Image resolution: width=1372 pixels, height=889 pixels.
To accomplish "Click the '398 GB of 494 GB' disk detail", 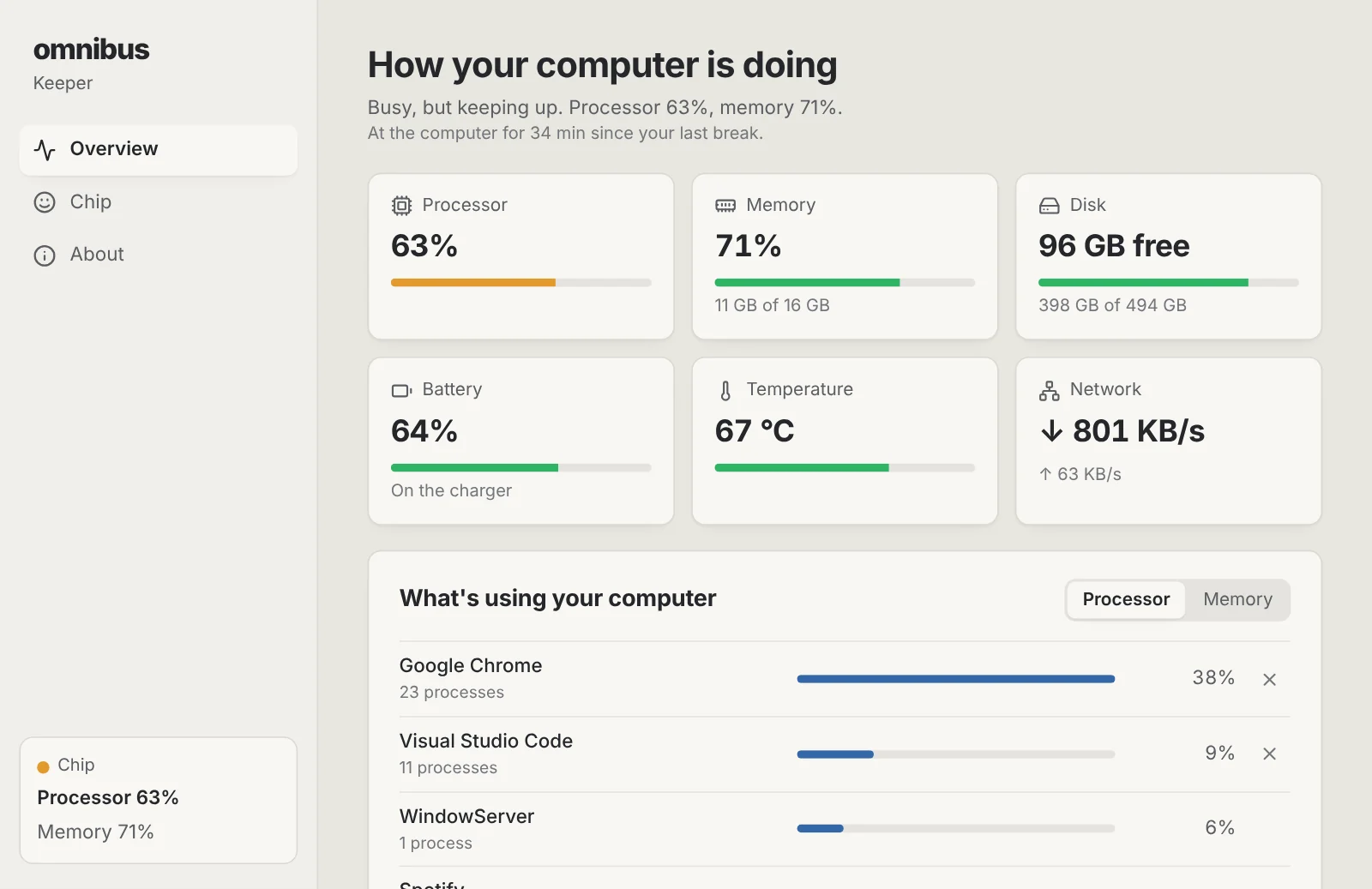I will (1112, 305).
